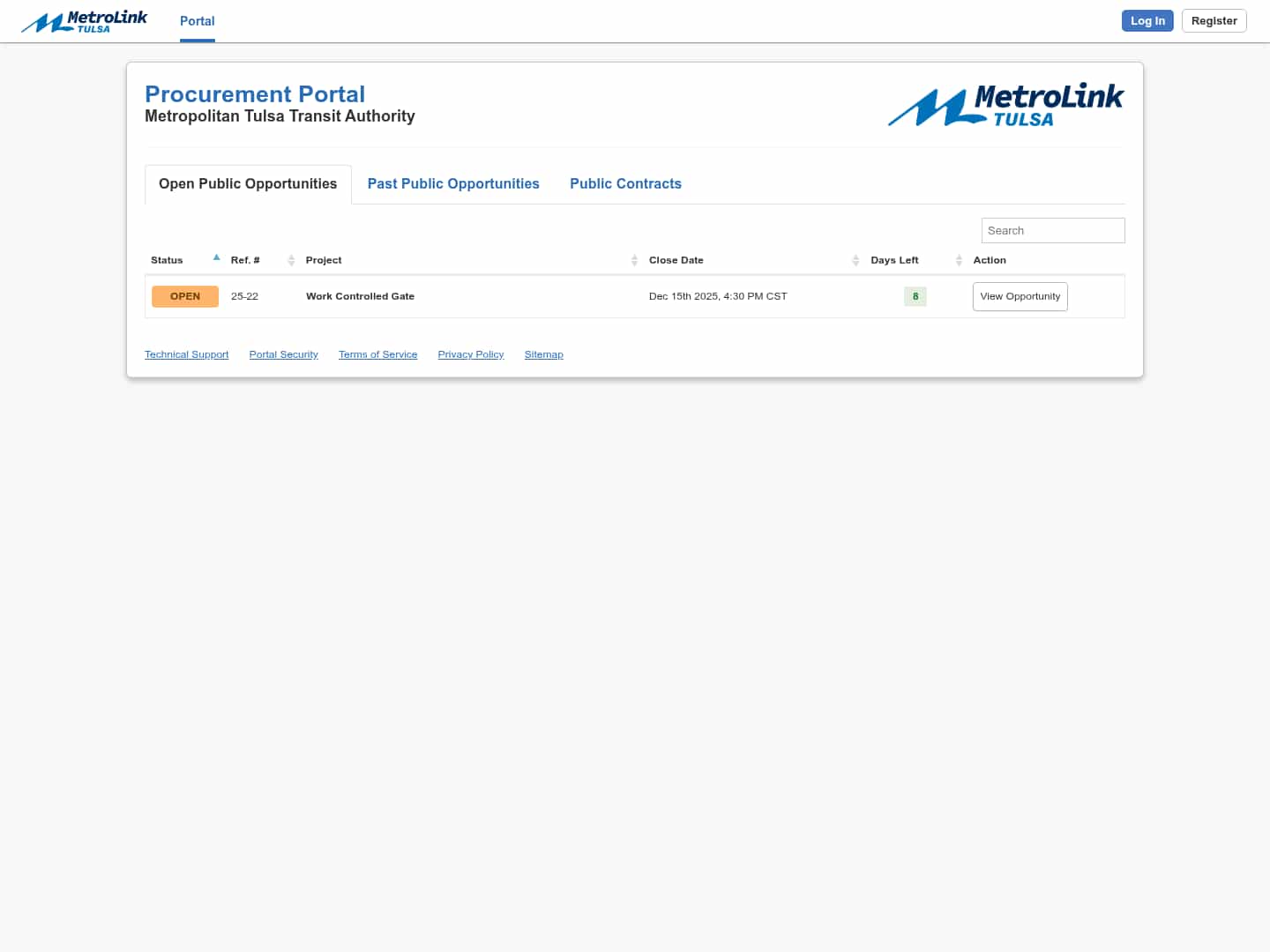
Task: Click the Register button
Action: tap(1214, 21)
